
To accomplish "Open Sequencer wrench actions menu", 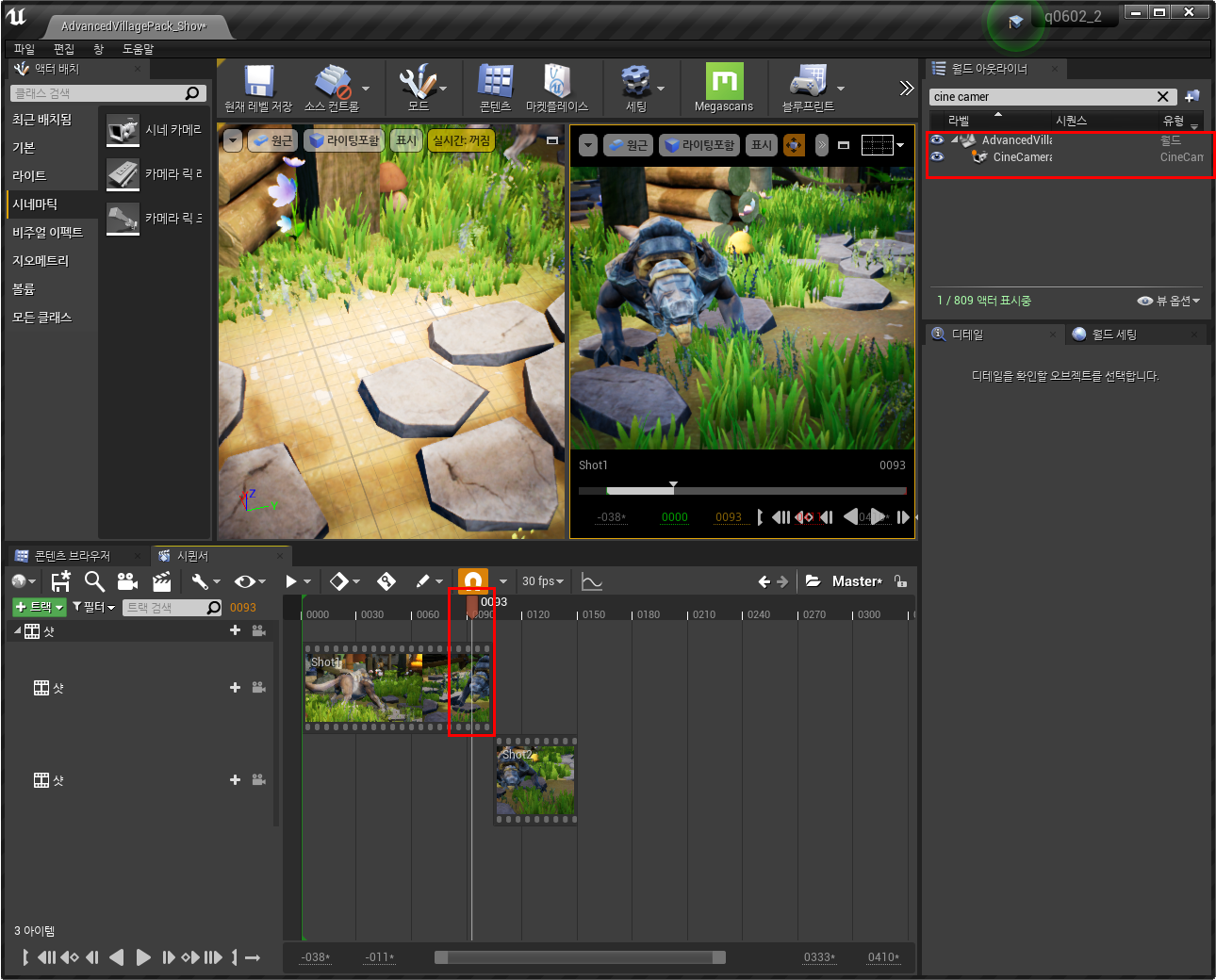I will point(205,581).
